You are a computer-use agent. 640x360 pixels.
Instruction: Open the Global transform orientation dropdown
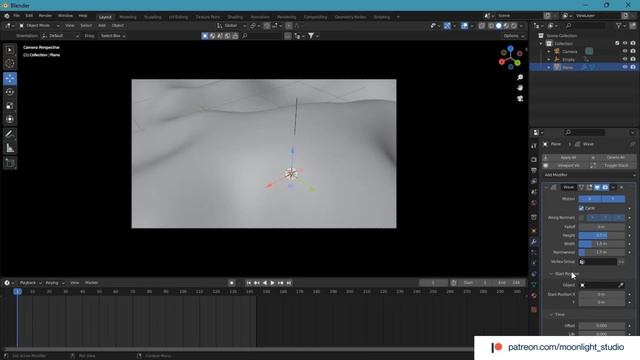coord(231,25)
